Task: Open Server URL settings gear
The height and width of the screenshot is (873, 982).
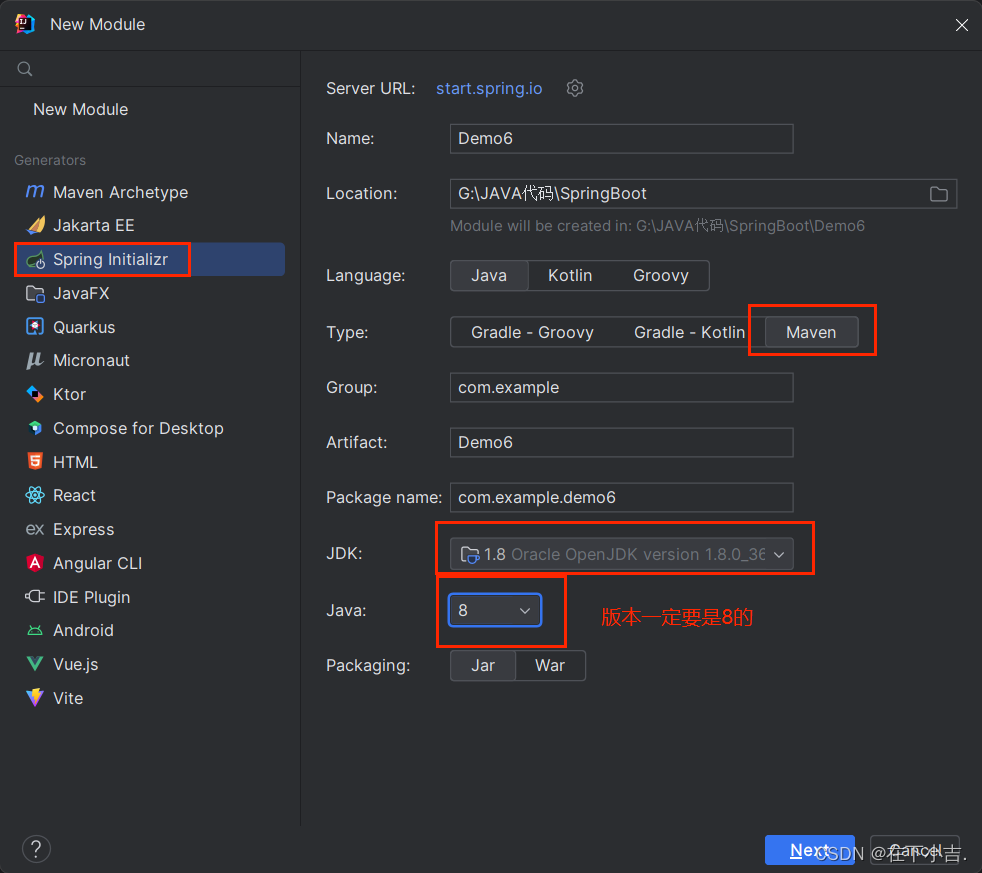Action: [x=575, y=88]
